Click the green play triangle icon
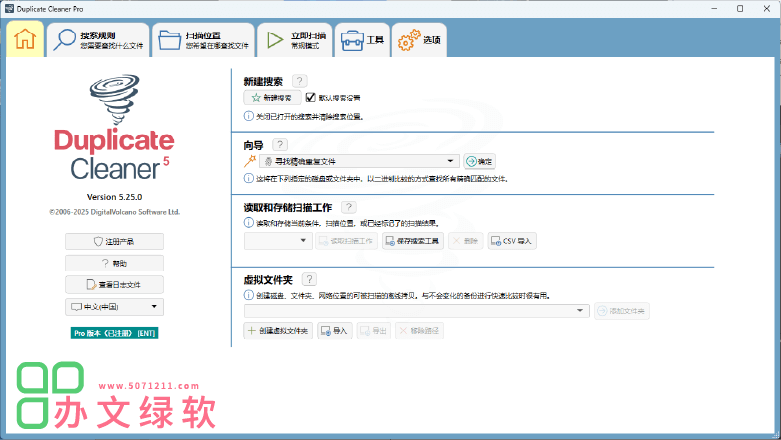Screen dimensions: 781x440 [274, 40]
